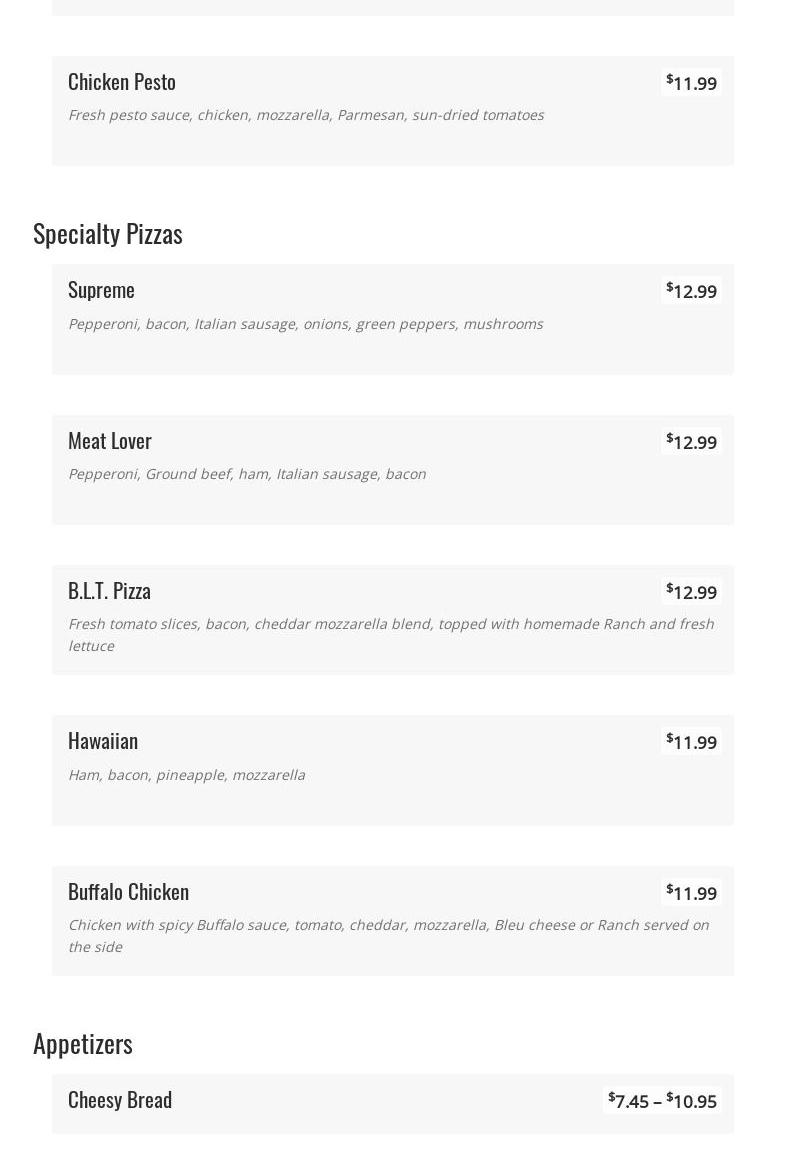Select the Buffalo Chicken description text
Screen dimensions: 785x1156
coord(388,935)
